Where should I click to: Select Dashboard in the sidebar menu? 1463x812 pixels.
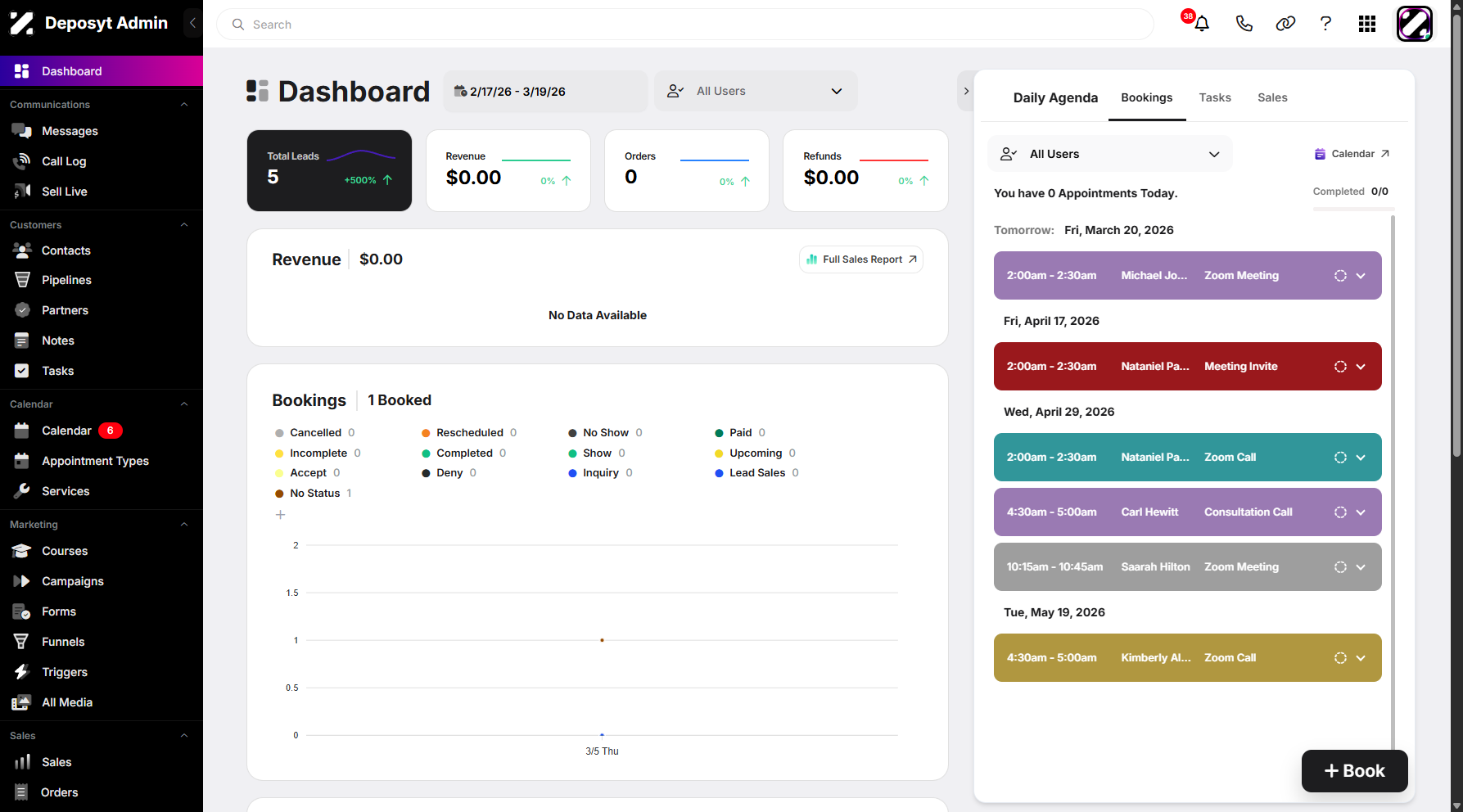coord(102,71)
